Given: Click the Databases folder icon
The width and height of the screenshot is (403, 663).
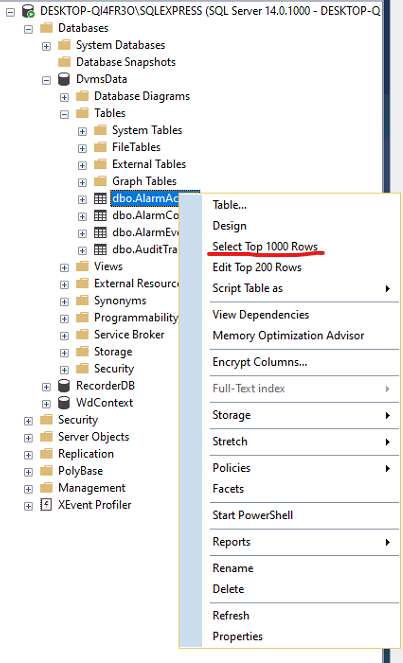Looking at the screenshot, I should tap(46, 28).
